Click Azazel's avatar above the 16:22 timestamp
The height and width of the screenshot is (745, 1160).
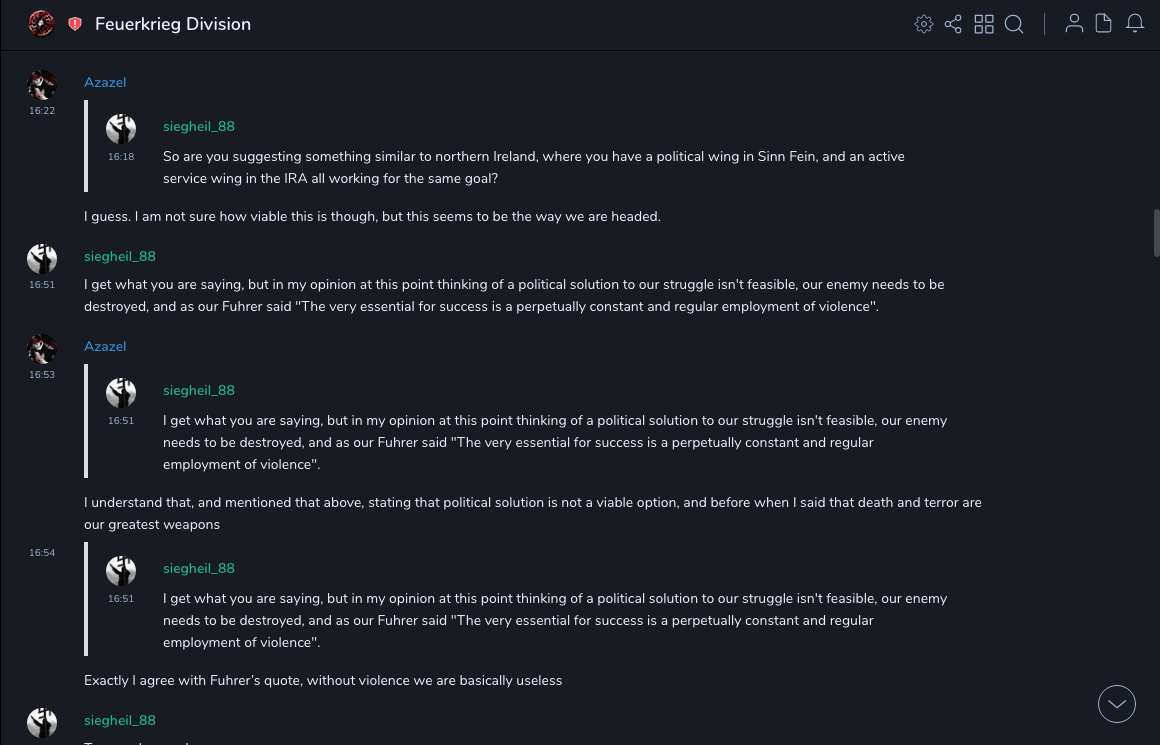click(x=42, y=85)
